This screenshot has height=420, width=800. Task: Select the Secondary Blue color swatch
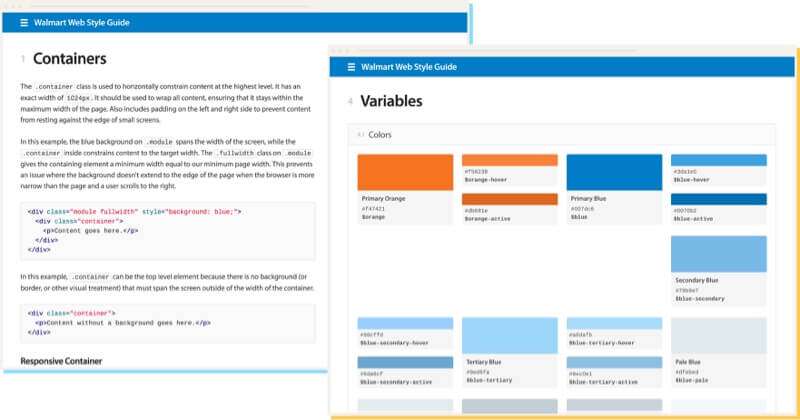(718, 254)
